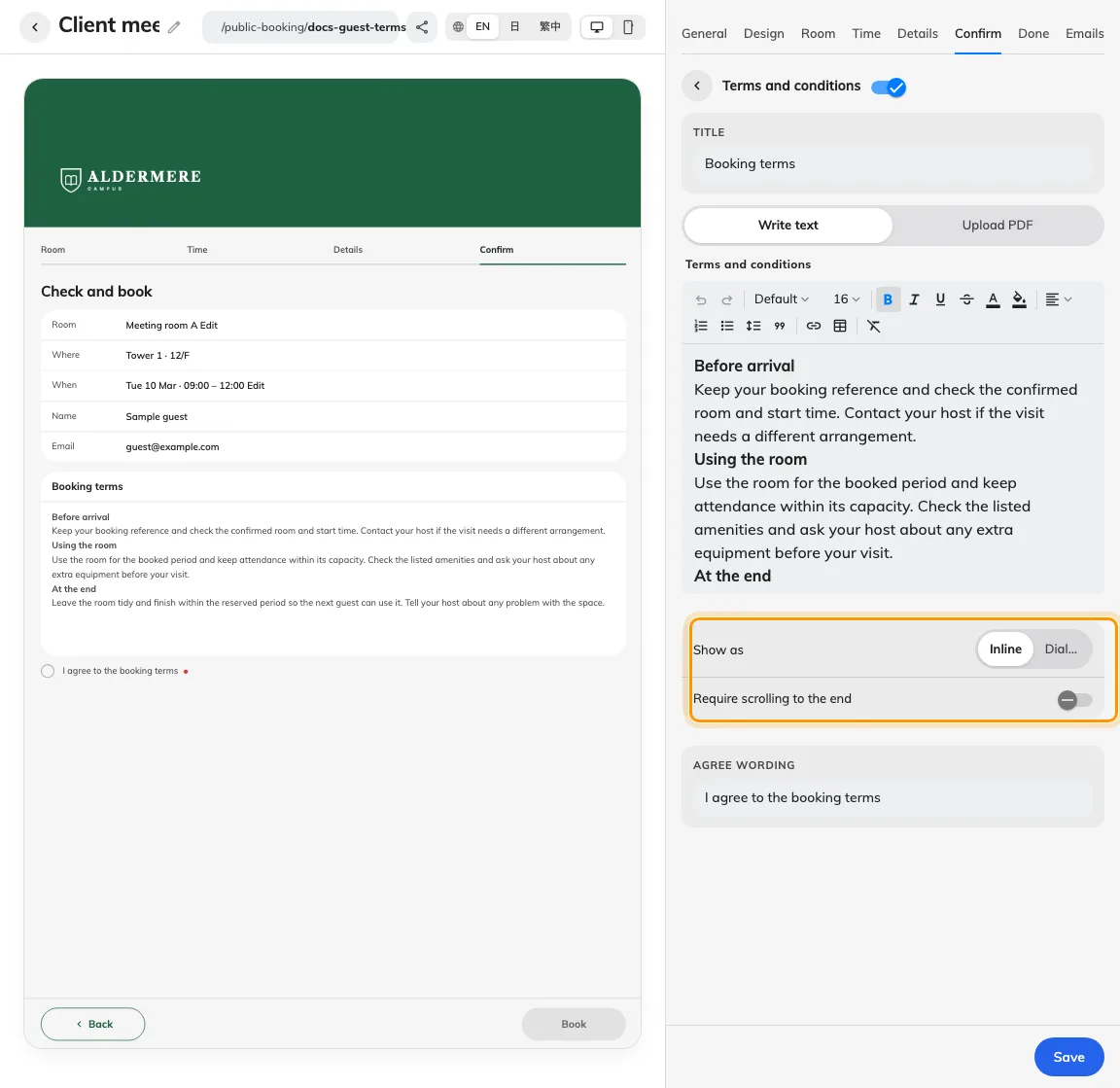Click the pencil icon to rename Client meeting
This screenshot has width=1120, height=1088.
pyautogui.click(x=174, y=27)
